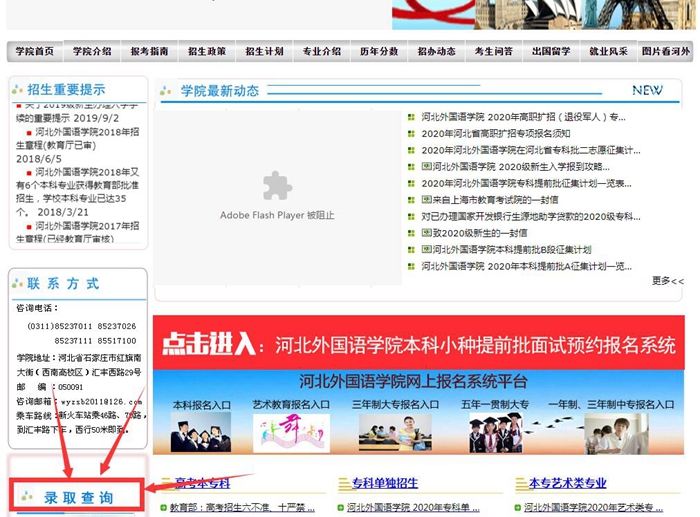Screen dimensions: 700x517
Task: Click the 图 picture icon before 来自上海市教育考试院
Action: [x=426, y=199]
